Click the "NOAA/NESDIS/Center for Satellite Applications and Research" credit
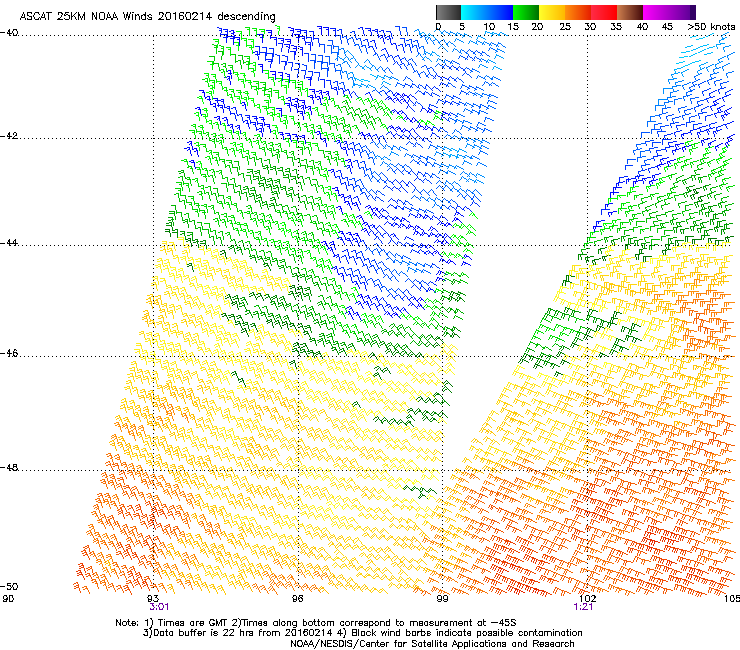Viewport: 740px width, 650px height. tap(432, 643)
